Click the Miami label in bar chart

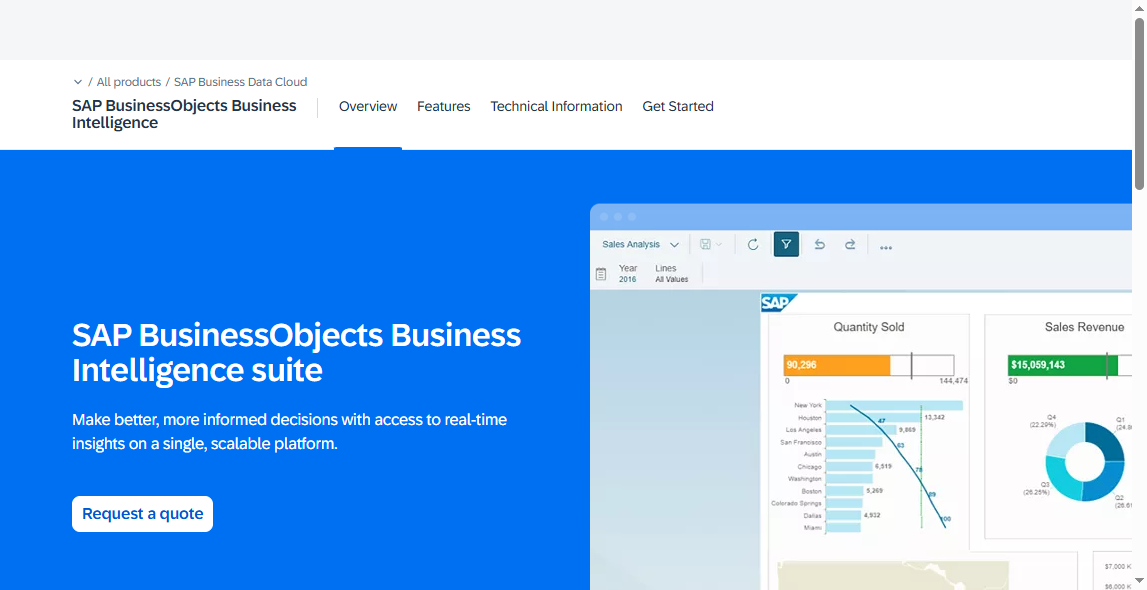tap(813, 528)
